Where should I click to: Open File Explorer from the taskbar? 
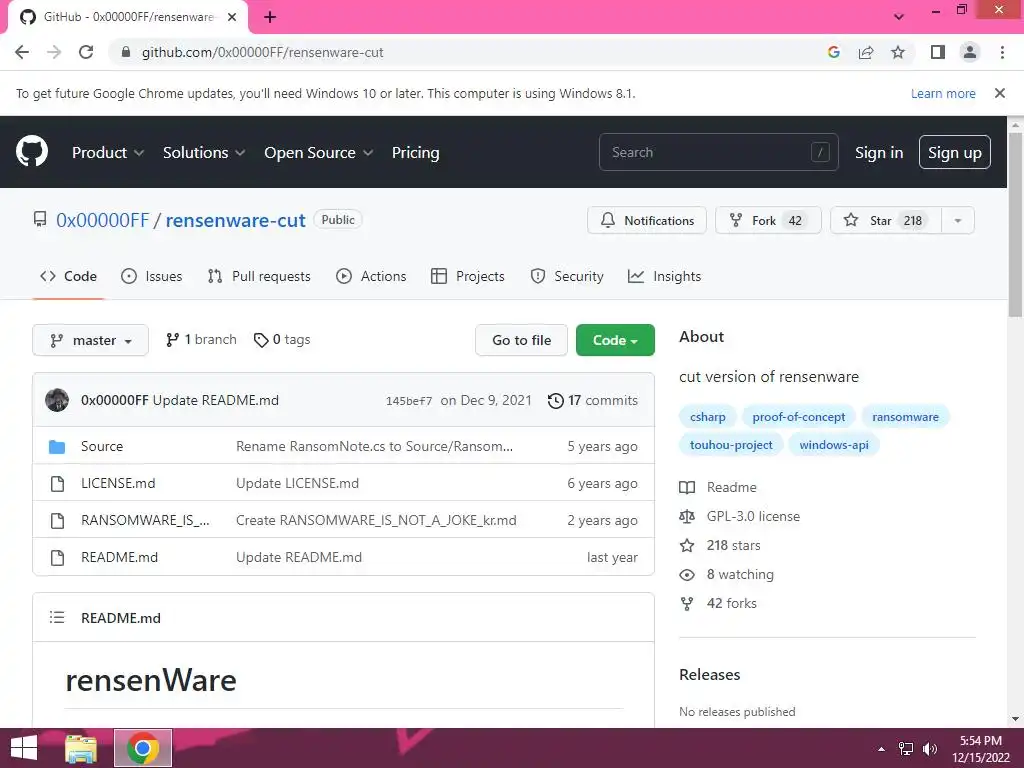81,748
